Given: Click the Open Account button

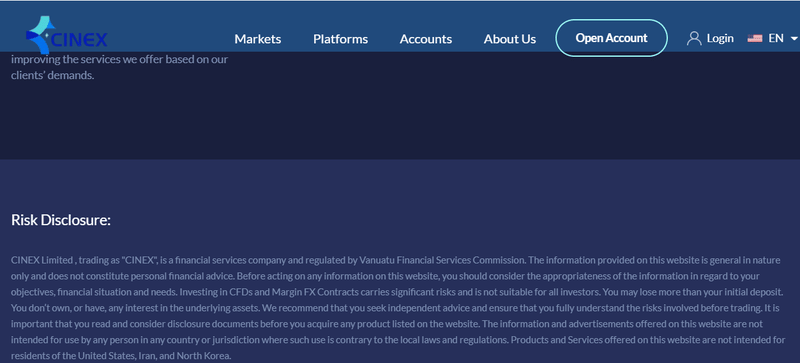Looking at the screenshot, I should [x=611, y=38].
